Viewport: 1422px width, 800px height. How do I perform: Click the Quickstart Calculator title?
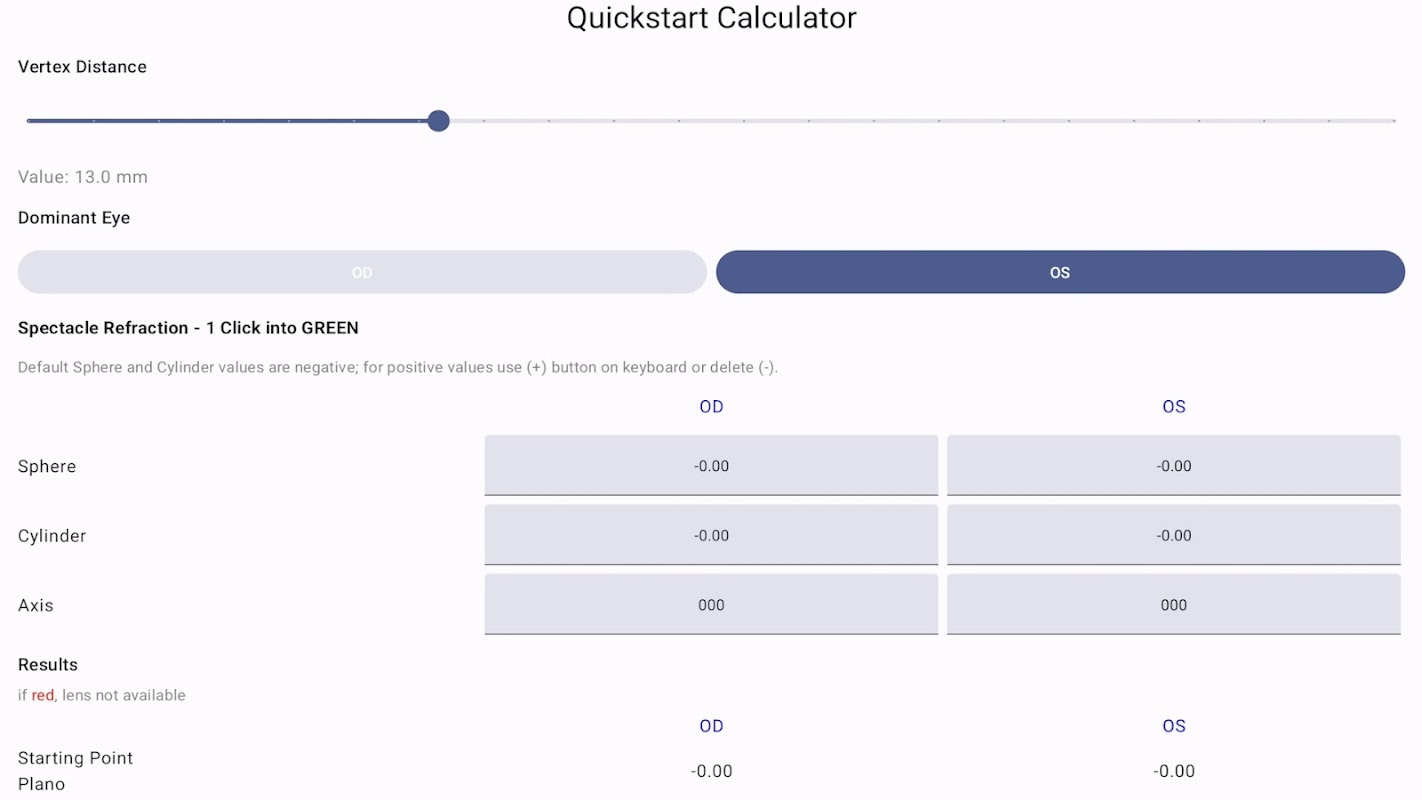(x=711, y=18)
